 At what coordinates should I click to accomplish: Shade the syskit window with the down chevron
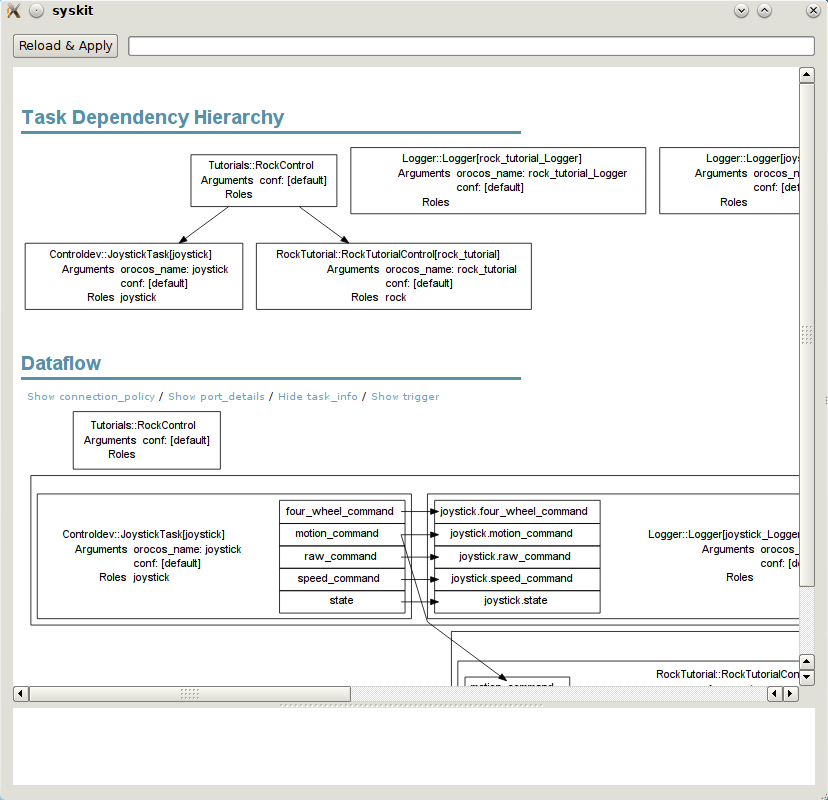741,11
